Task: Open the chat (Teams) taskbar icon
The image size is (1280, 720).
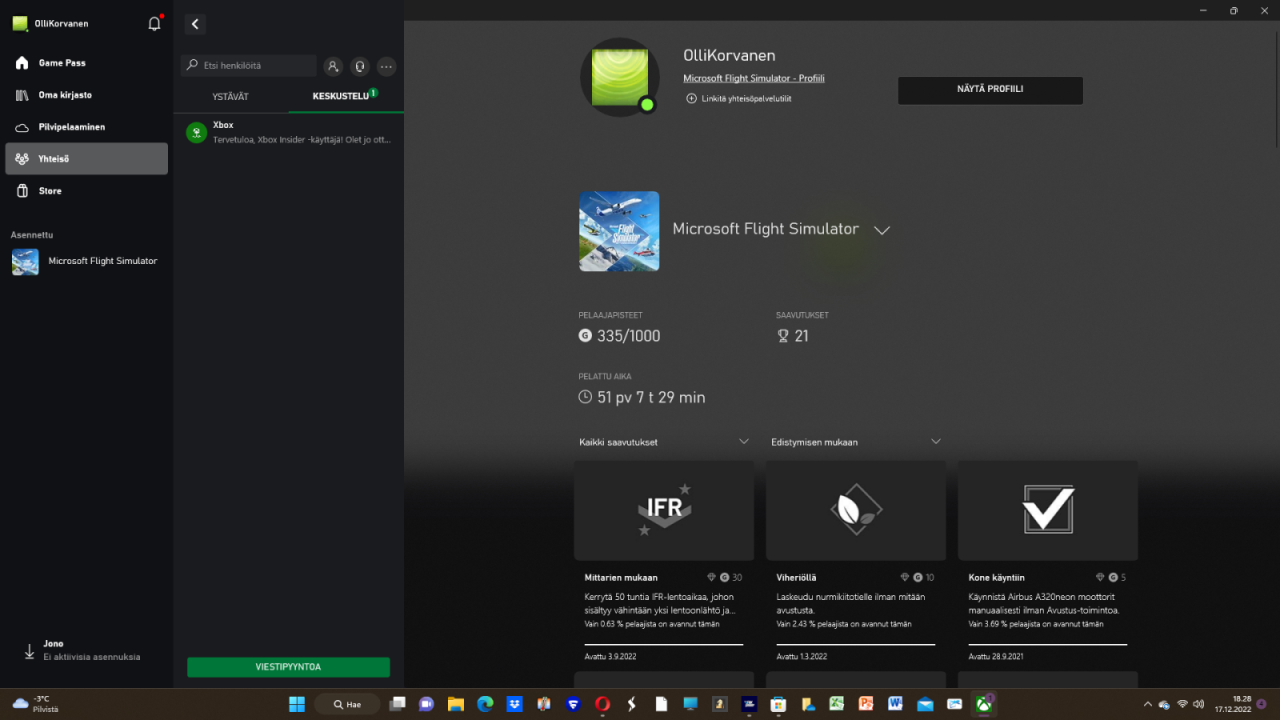Action: click(426, 704)
